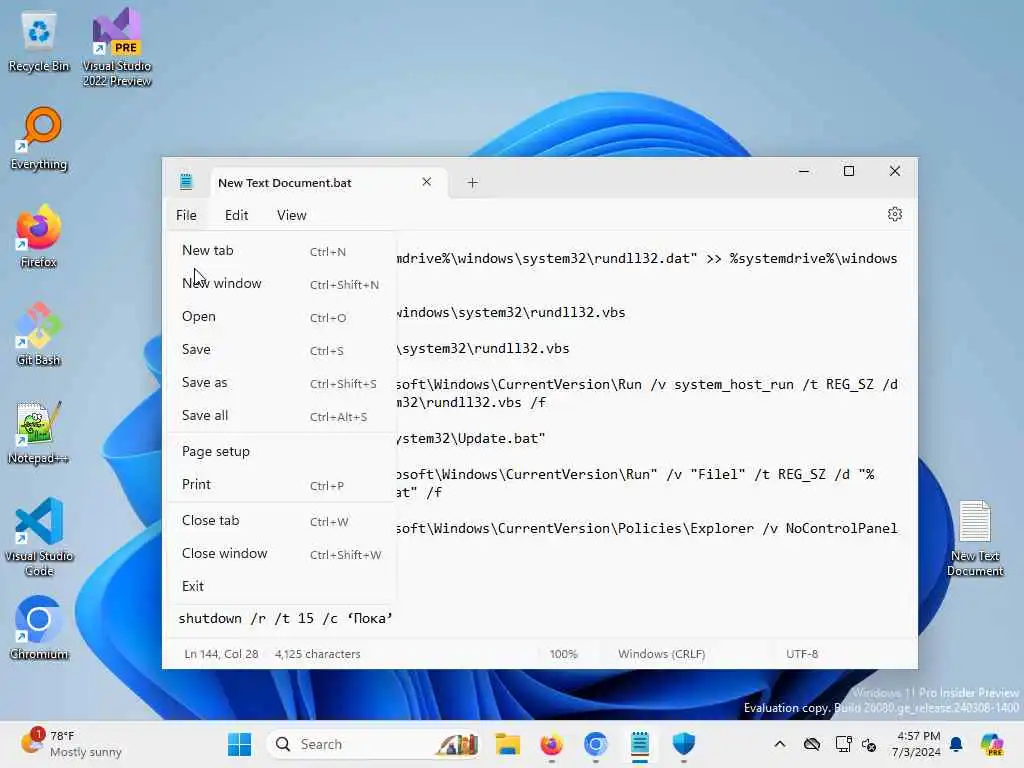Viewport: 1024px width, 768px height.
Task: Open the Edit menu
Action: (236, 215)
